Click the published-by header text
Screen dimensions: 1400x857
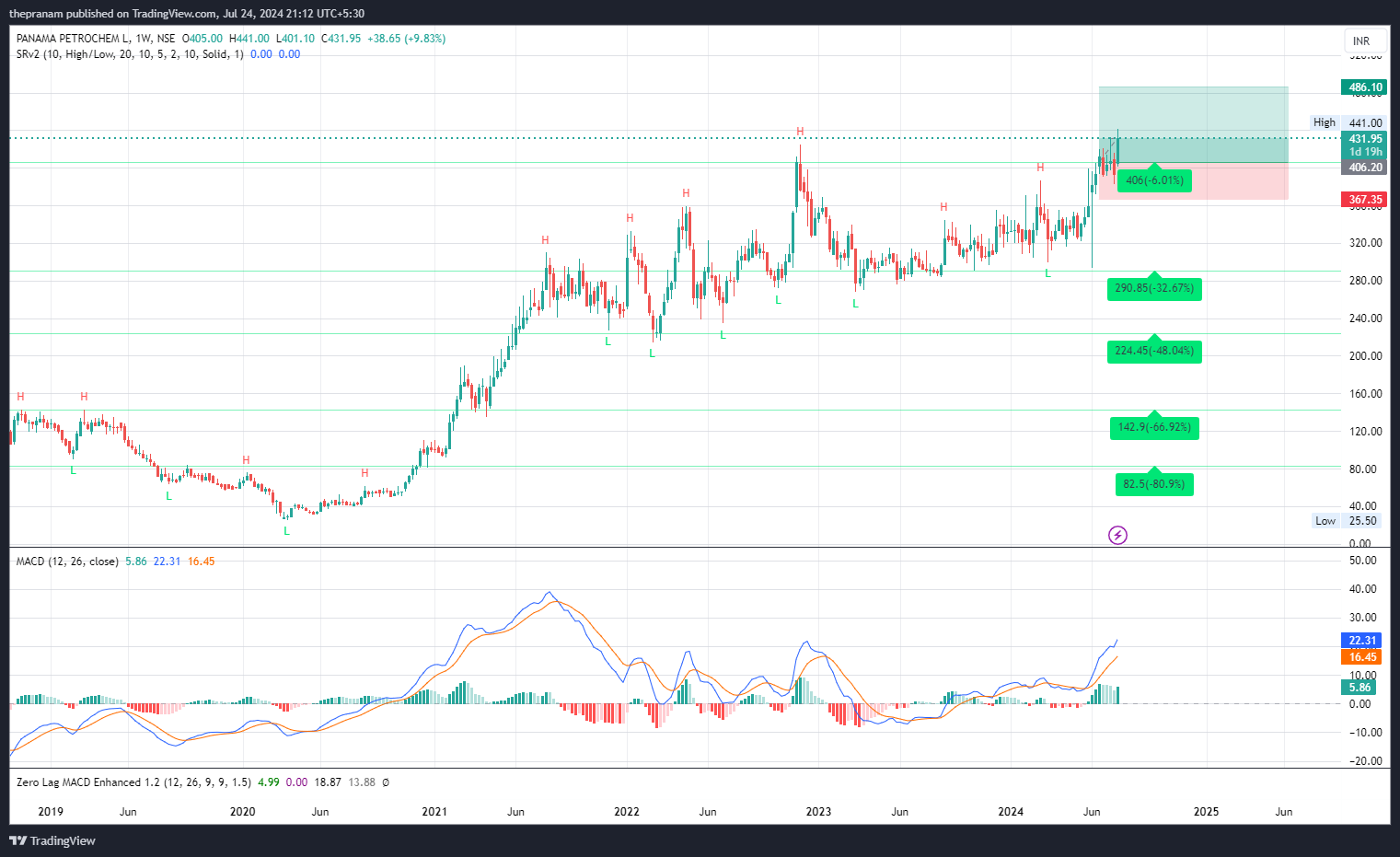point(187,14)
